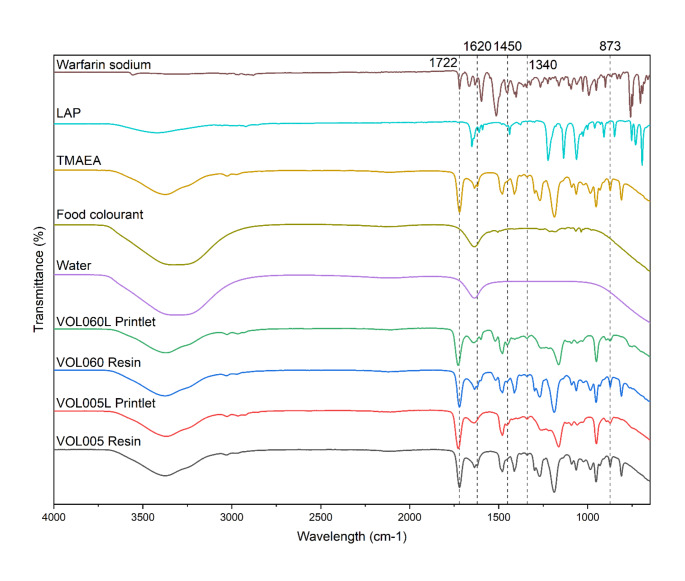This screenshot has width=685, height=581.
Task: Click the 'VOL005 Resin' label
Action: 99,441
